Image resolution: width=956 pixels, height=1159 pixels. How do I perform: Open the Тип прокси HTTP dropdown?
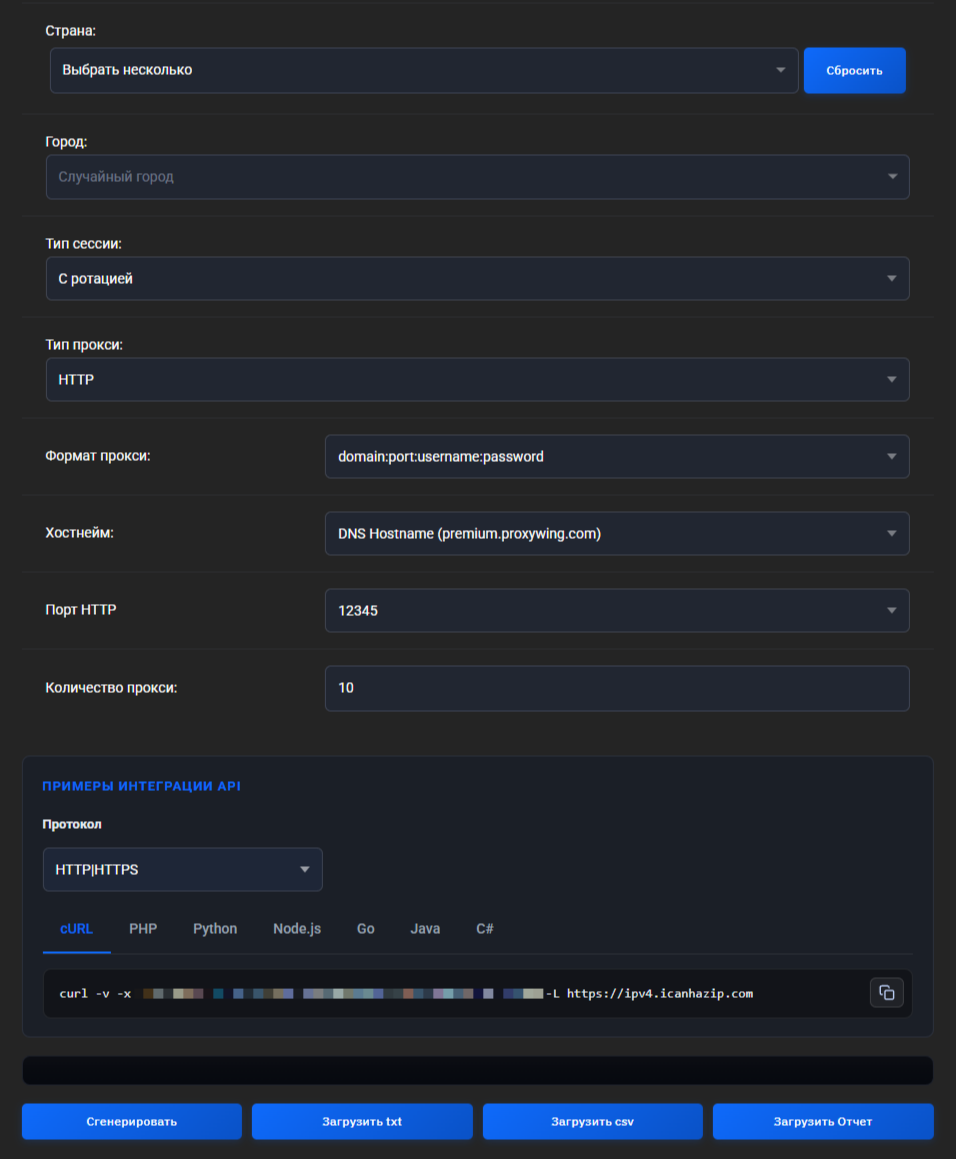click(x=478, y=380)
